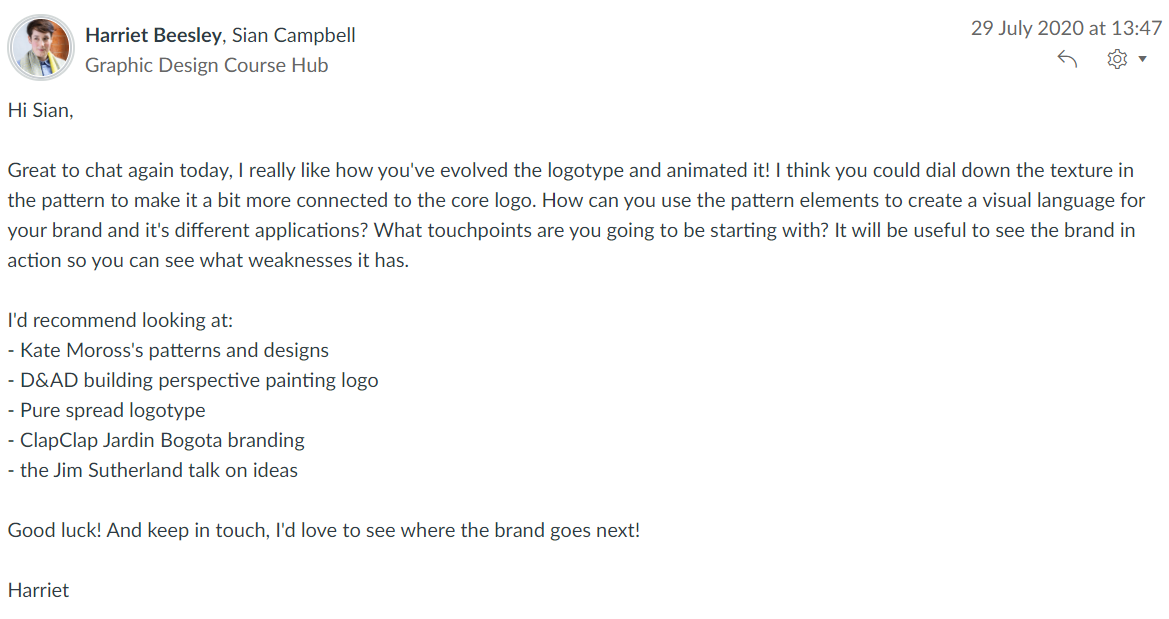Click the 'Hi Sian,' greeting line
The height and width of the screenshot is (619, 1169).
(41, 110)
